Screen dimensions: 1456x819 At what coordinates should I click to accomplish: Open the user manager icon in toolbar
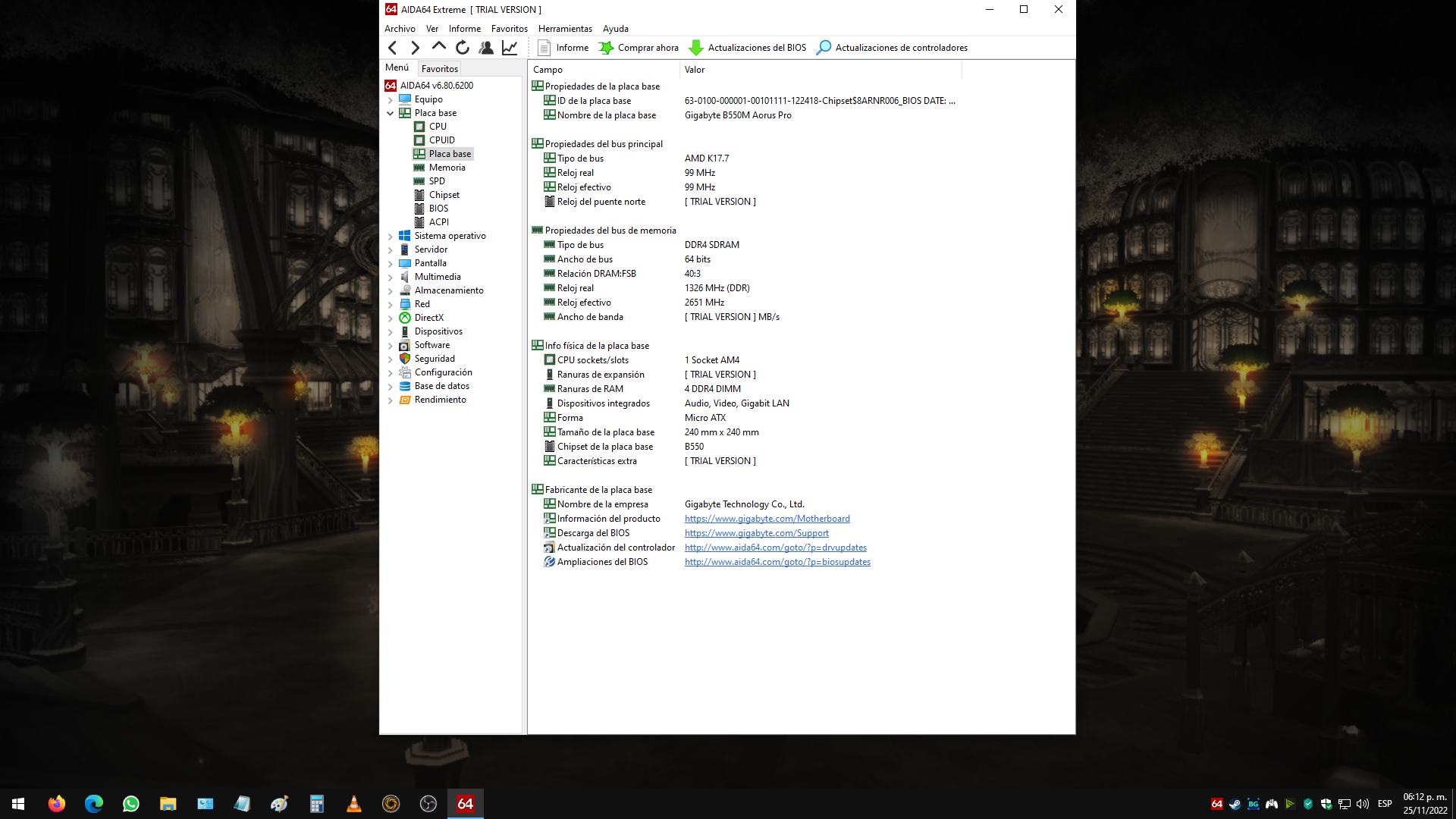tap(486, 48)
